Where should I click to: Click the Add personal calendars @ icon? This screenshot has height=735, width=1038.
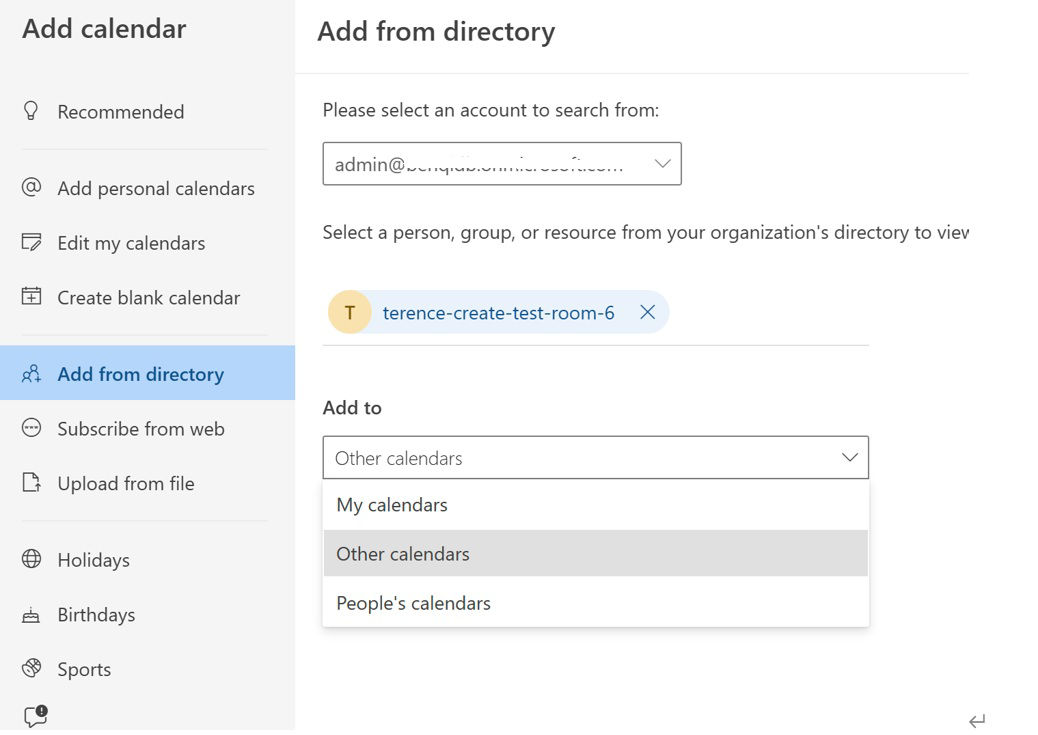[x=31, y=188]
